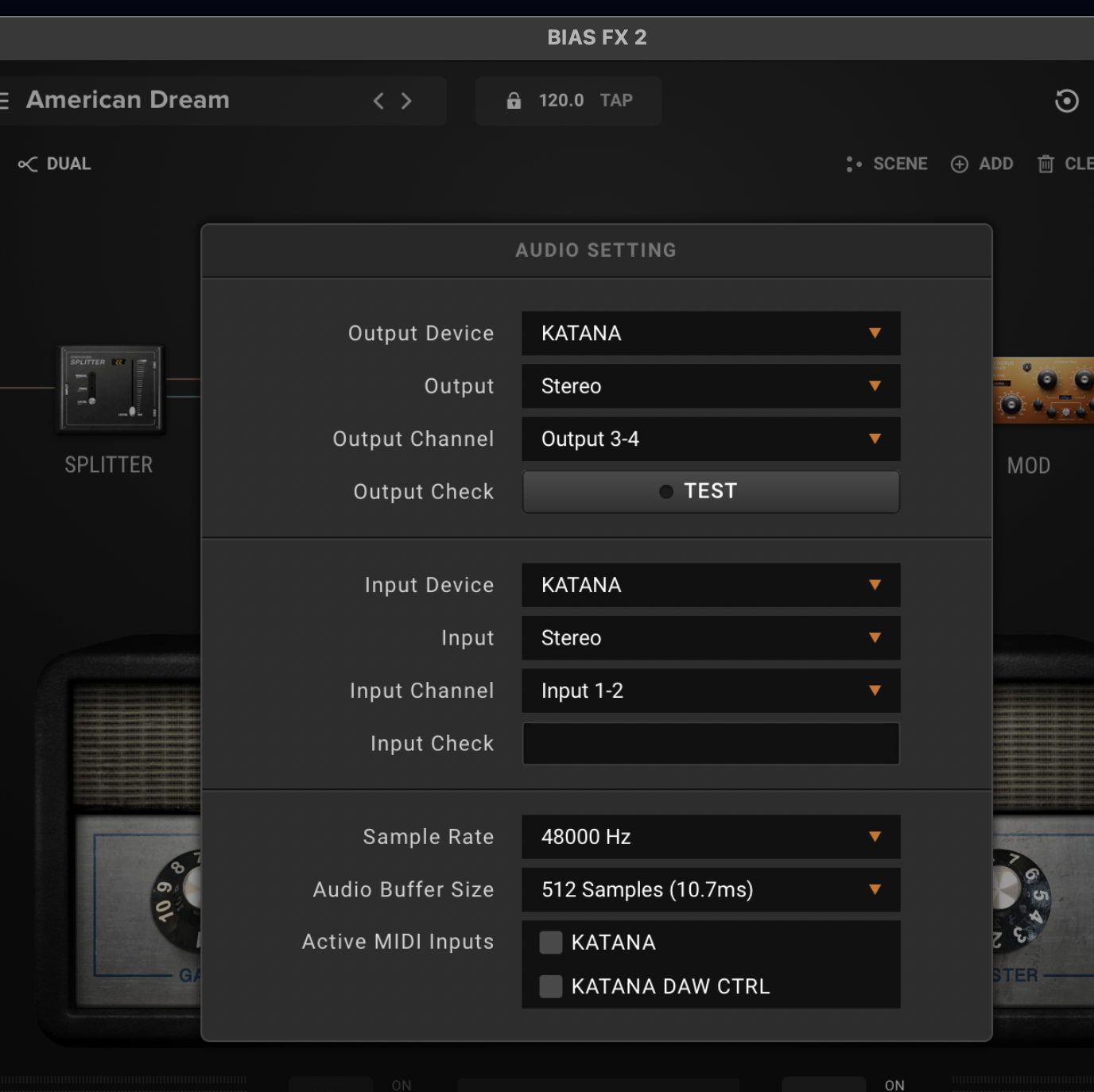Click the SCENE label
Screen dimensions: 1094x1092
point(900,164)
